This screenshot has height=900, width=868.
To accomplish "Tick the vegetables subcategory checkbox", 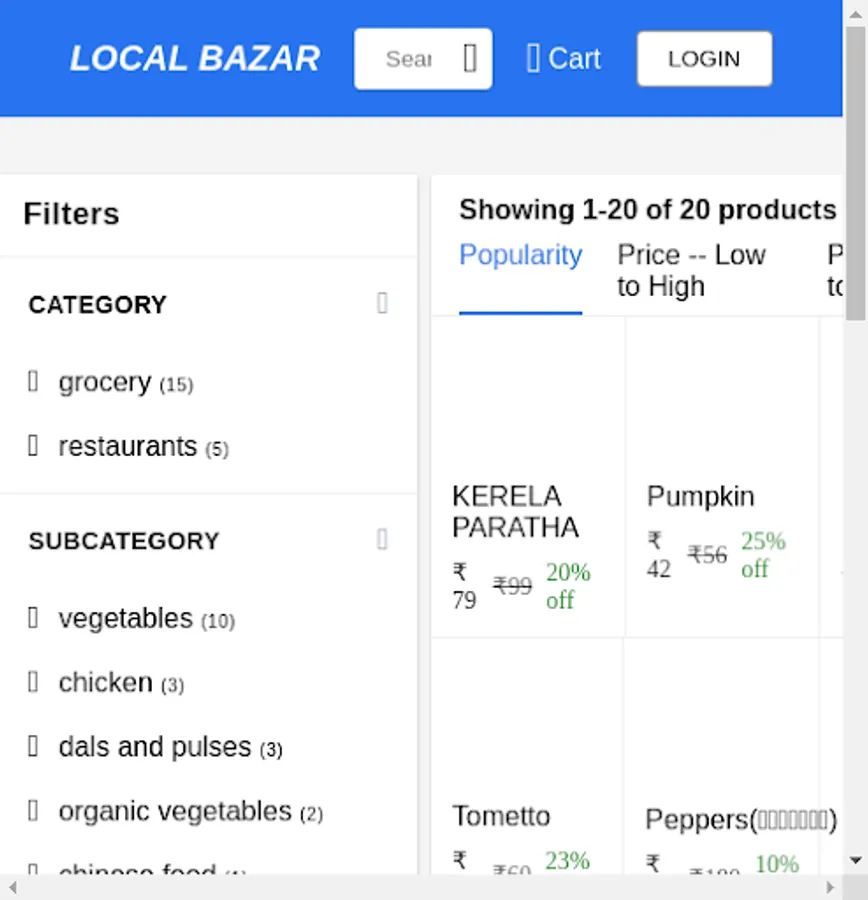I will coord(33,618).
